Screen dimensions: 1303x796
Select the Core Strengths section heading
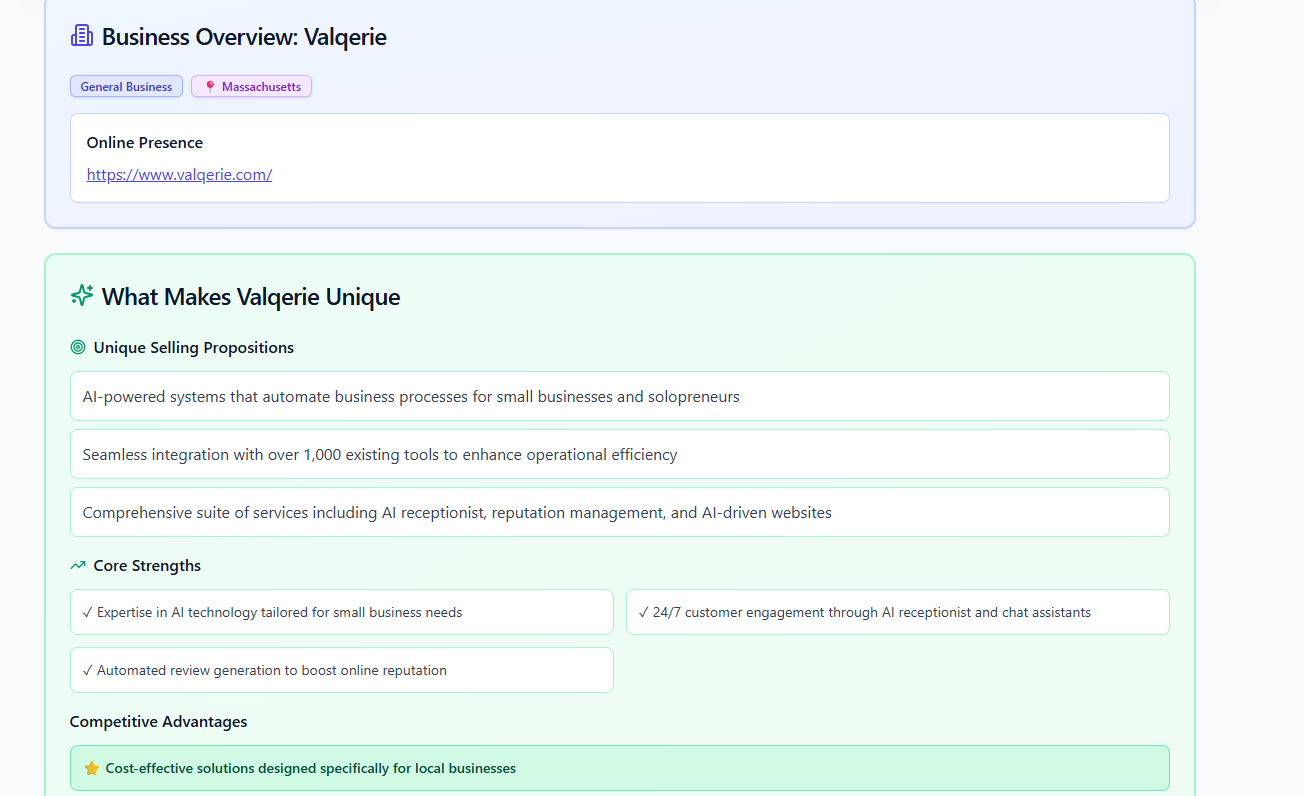[146, 565]
